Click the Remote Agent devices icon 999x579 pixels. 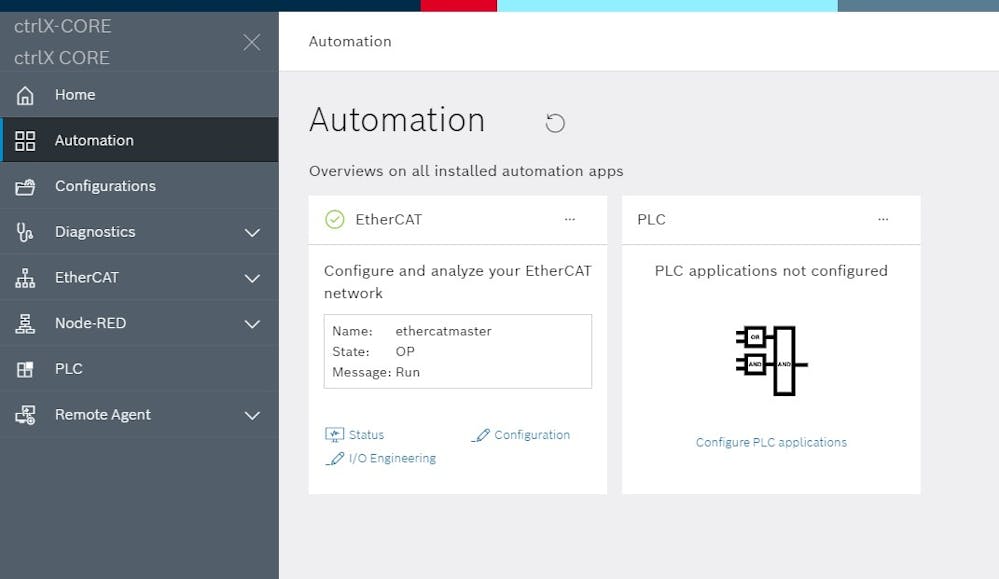pyautogui.click(x=25, y=415)
